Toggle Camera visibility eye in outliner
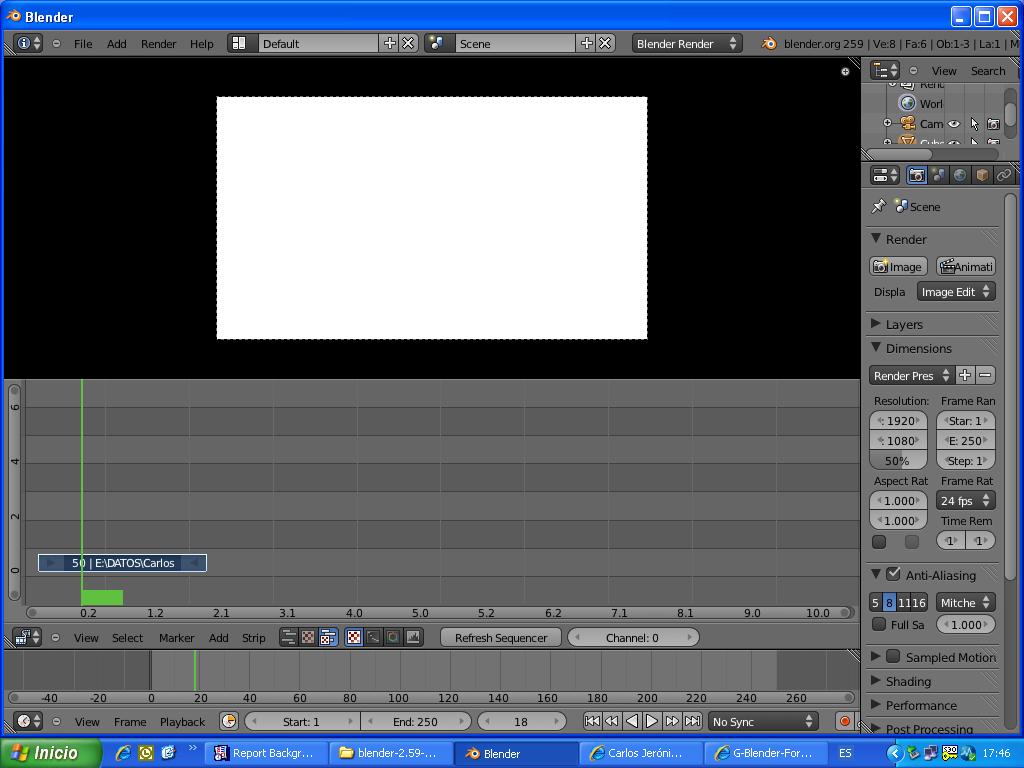 [x=954, y=124]
